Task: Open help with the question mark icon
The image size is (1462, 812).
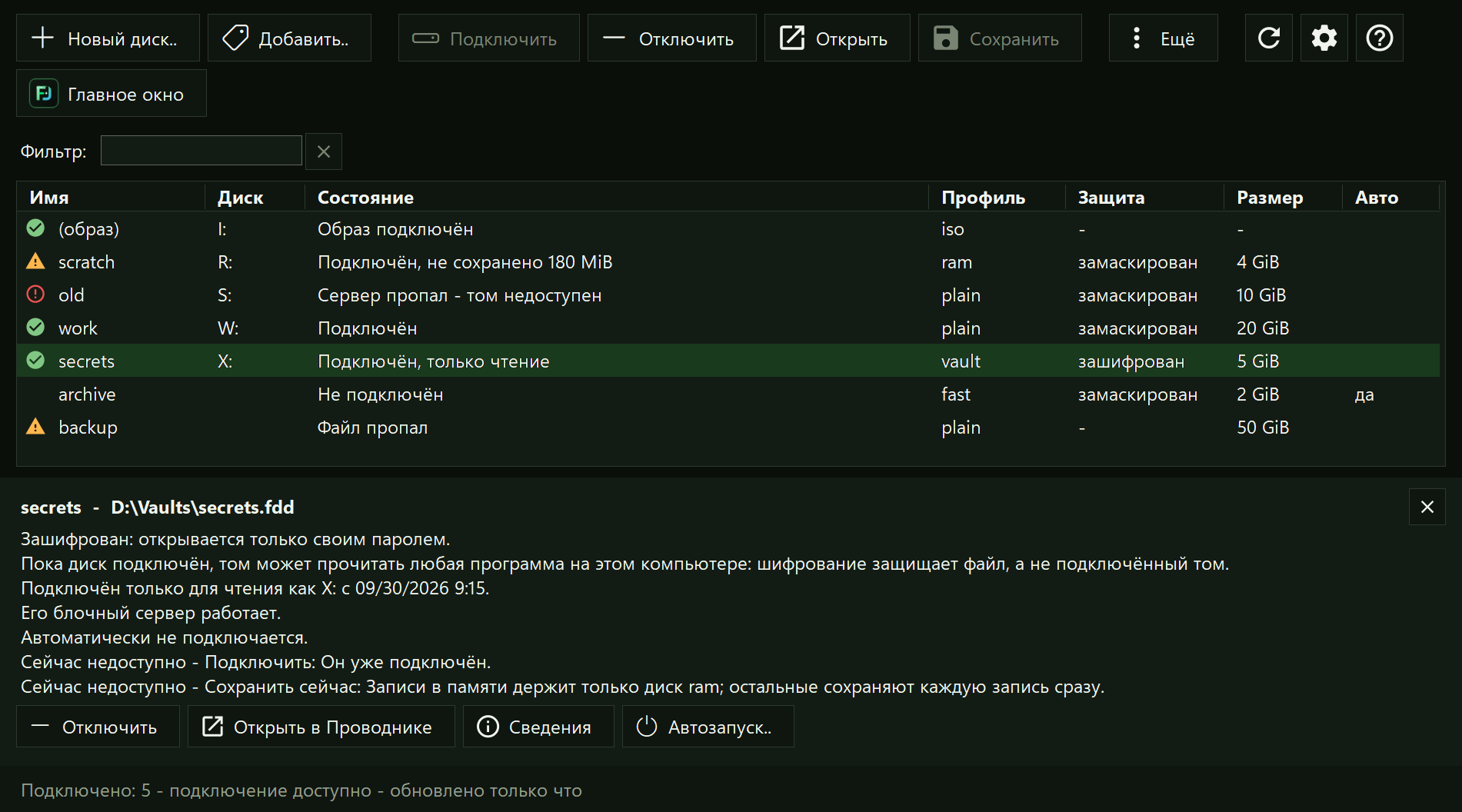Action: point(1380,38)
